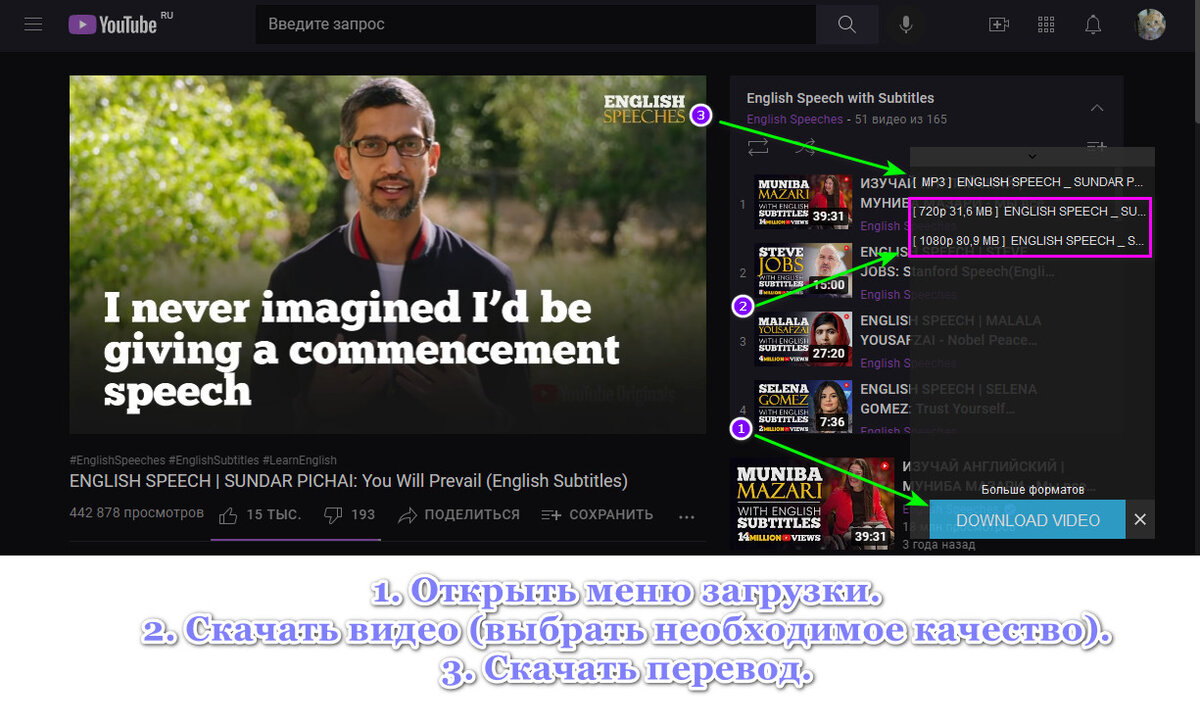Click #EnglishSubtitles hashtag
The width and height of the screenshot is (1200, 725).
[x=214, y=460]
